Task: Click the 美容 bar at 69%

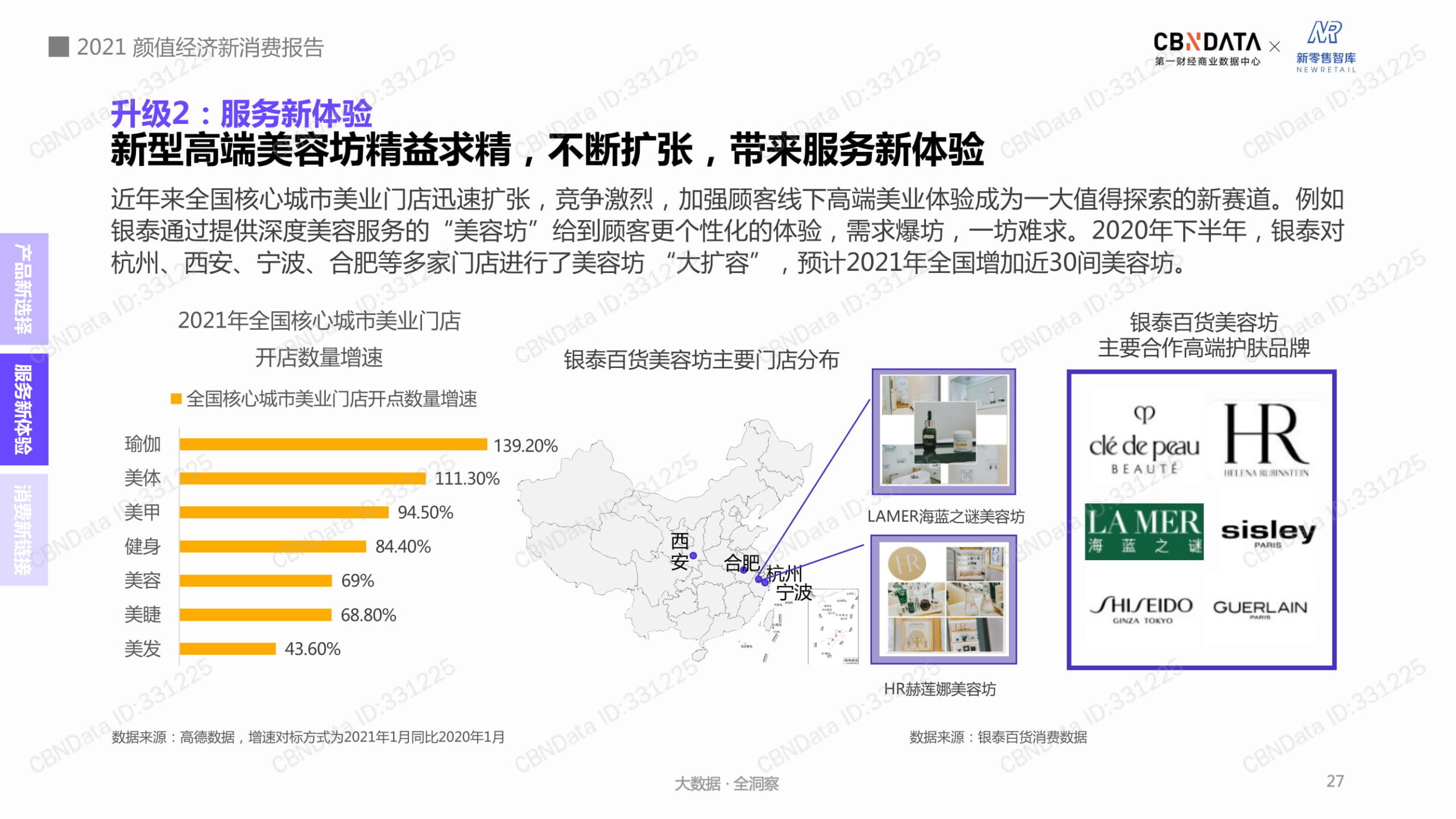Action: coord(256,581)
